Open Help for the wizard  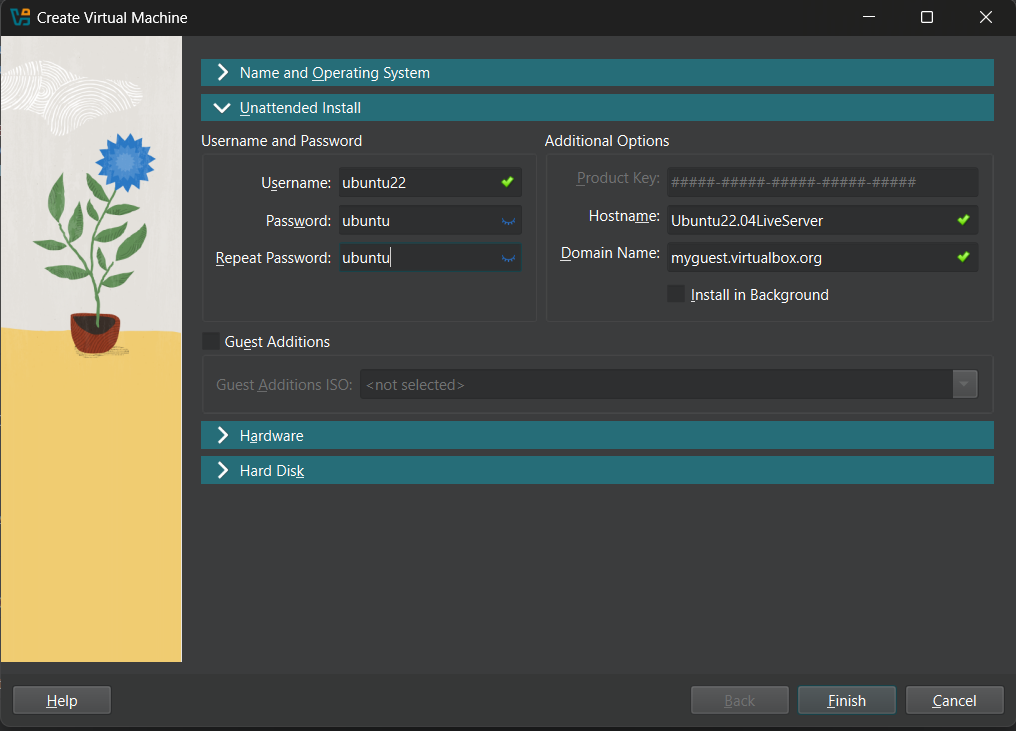62,701
